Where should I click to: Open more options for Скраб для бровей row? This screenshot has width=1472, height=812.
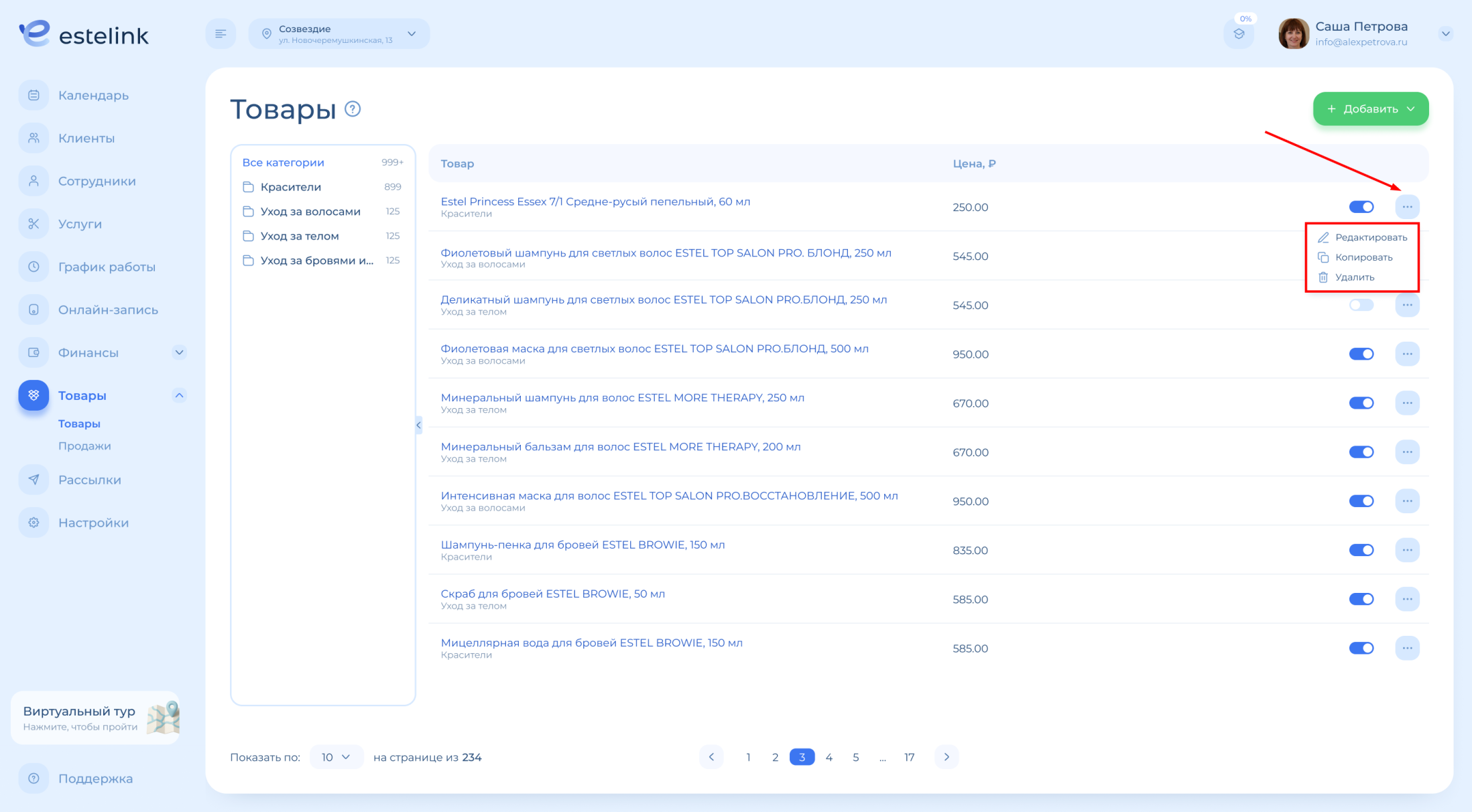(1407, 599)
